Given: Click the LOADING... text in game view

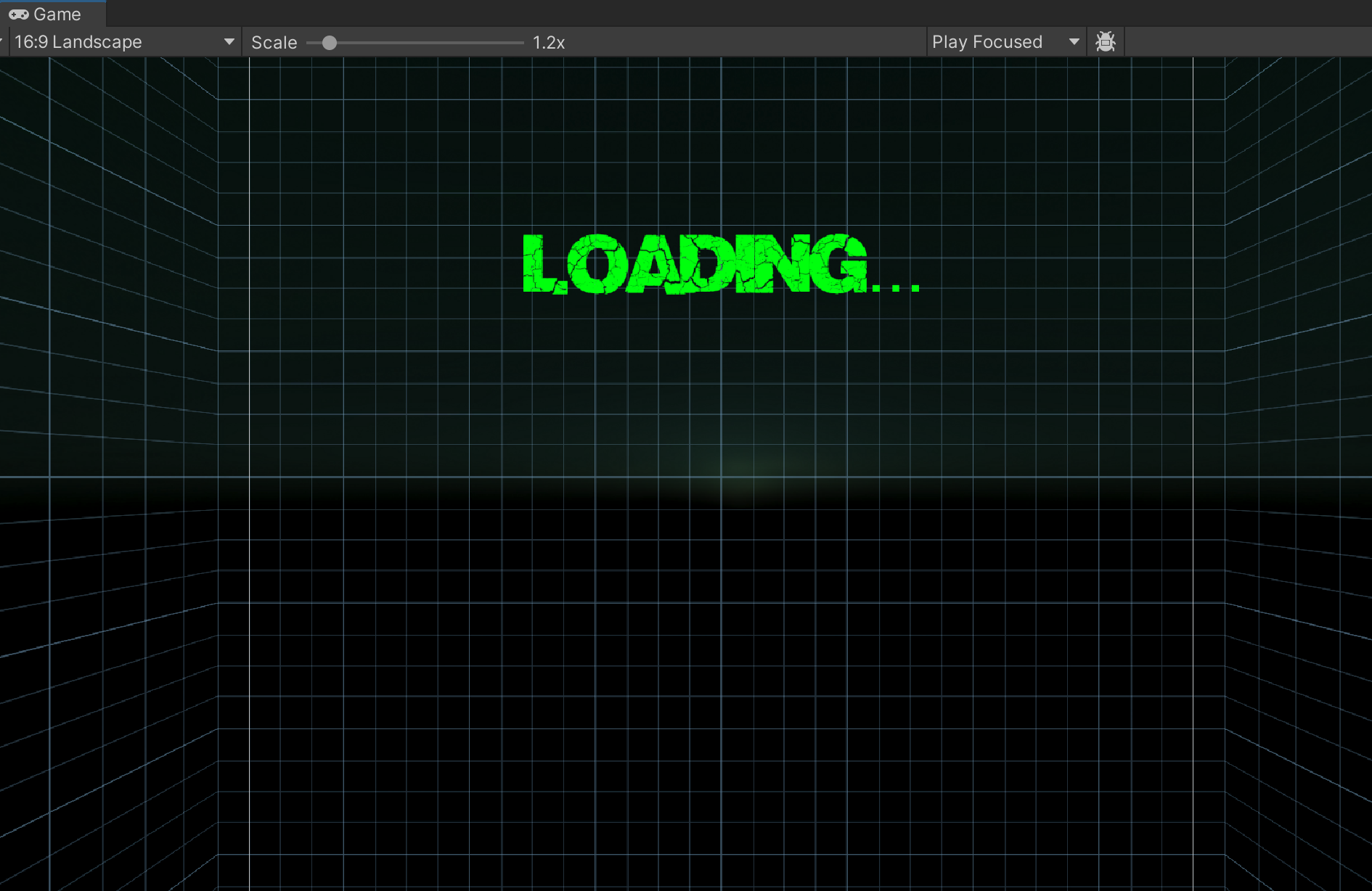Looking at the screenshot, I should coord(722,264).
